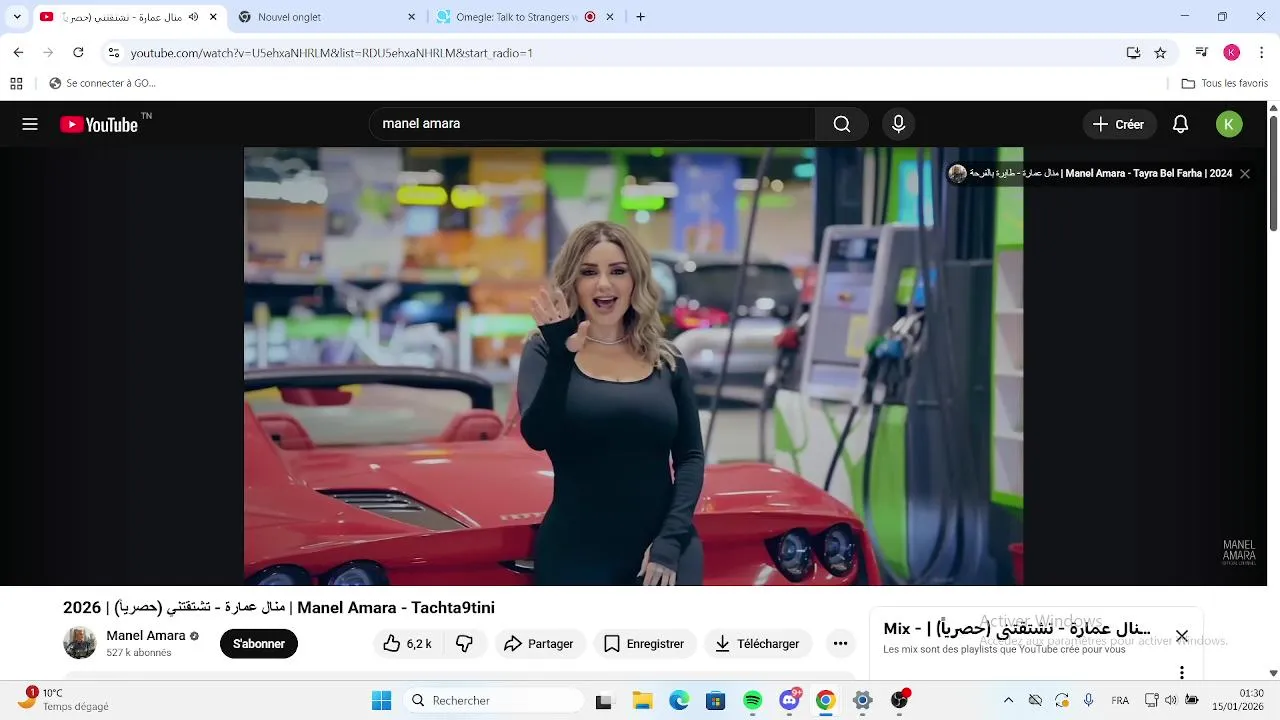Open the Manel Amara Tayra Bel Farha card
The height and width of the screenshot is (720, 1280).
pos(1091,173)
